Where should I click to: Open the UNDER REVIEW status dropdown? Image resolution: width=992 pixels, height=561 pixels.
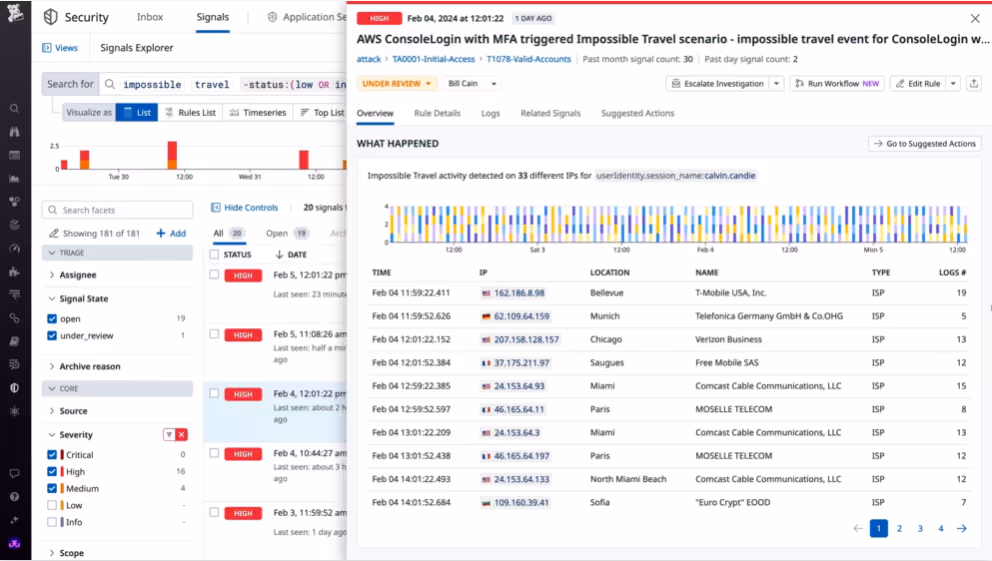tap(397, 83)
